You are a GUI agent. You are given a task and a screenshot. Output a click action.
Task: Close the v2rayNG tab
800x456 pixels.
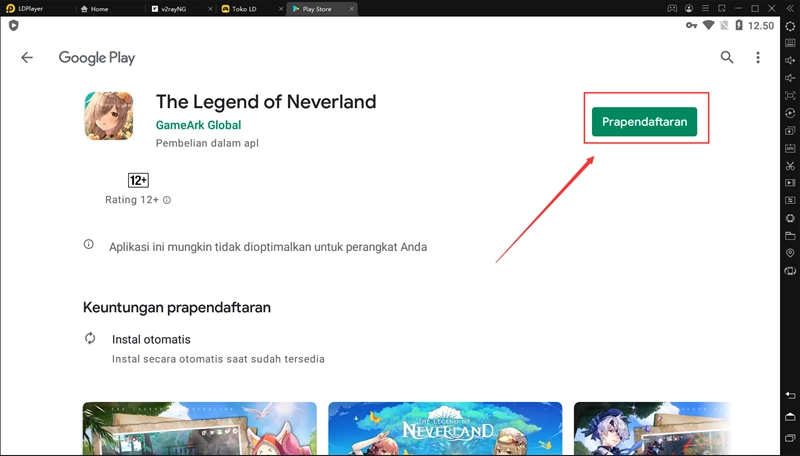point(211,9)
